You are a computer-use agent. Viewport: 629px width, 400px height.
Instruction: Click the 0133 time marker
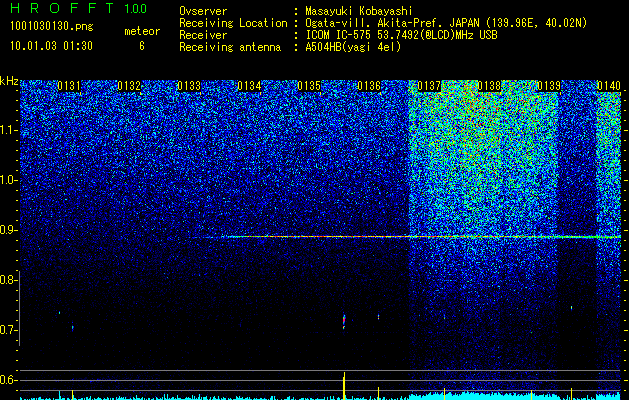pos(189,86)
